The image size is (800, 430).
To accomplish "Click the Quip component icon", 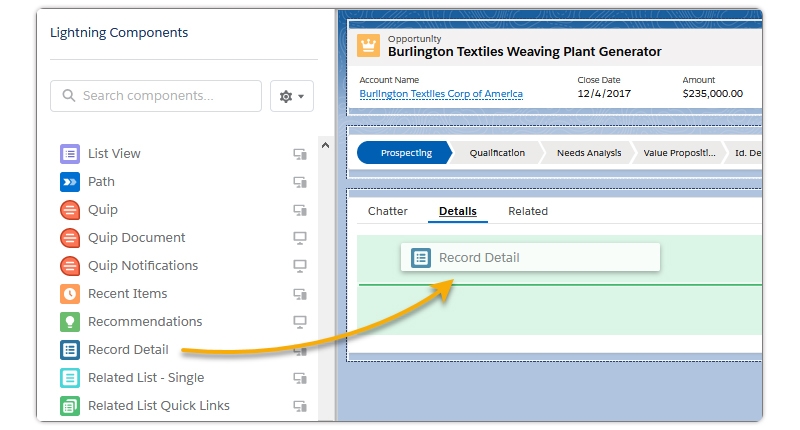I will [69, 210].
